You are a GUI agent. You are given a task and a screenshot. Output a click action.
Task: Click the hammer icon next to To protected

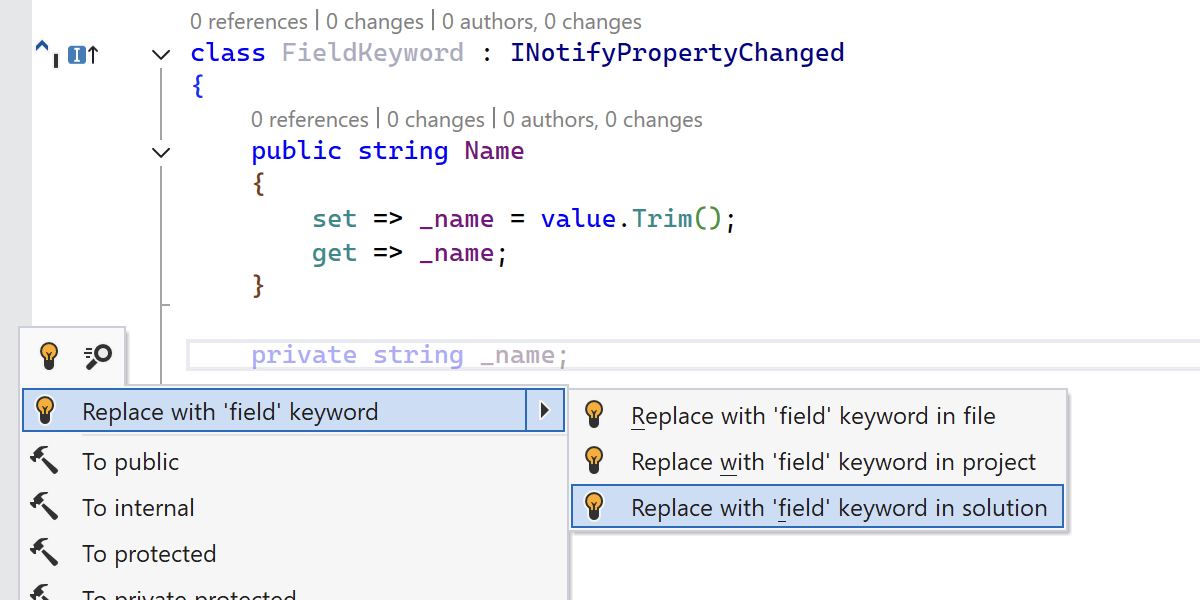44,554
